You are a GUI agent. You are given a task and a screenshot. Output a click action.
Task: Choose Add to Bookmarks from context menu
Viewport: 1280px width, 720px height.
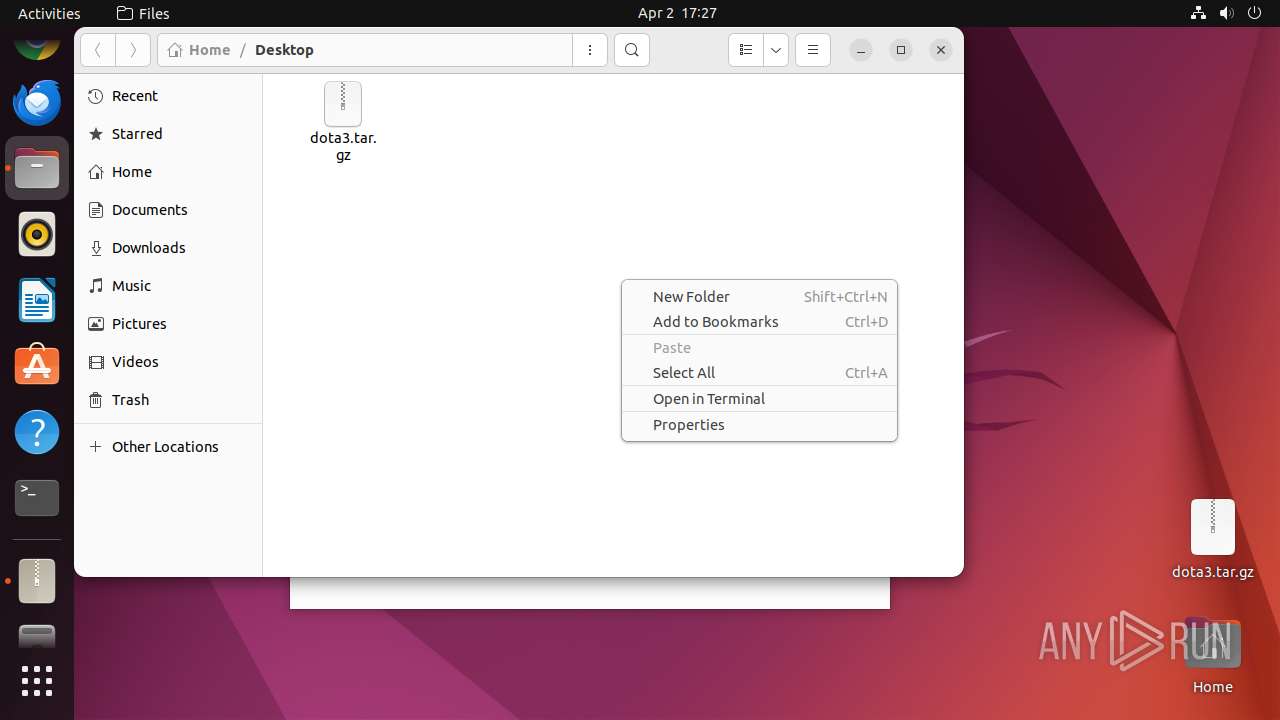point(759,322)
